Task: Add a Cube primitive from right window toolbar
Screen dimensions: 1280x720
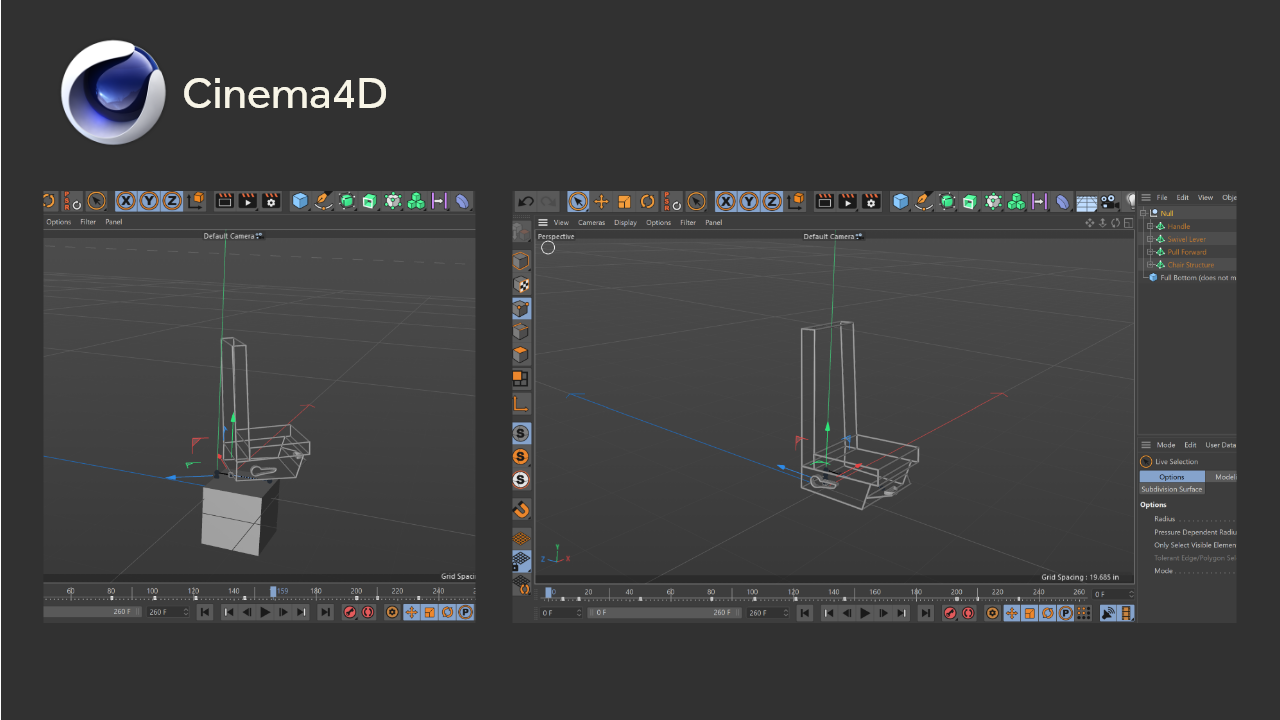Action: [x=900, y=202]
